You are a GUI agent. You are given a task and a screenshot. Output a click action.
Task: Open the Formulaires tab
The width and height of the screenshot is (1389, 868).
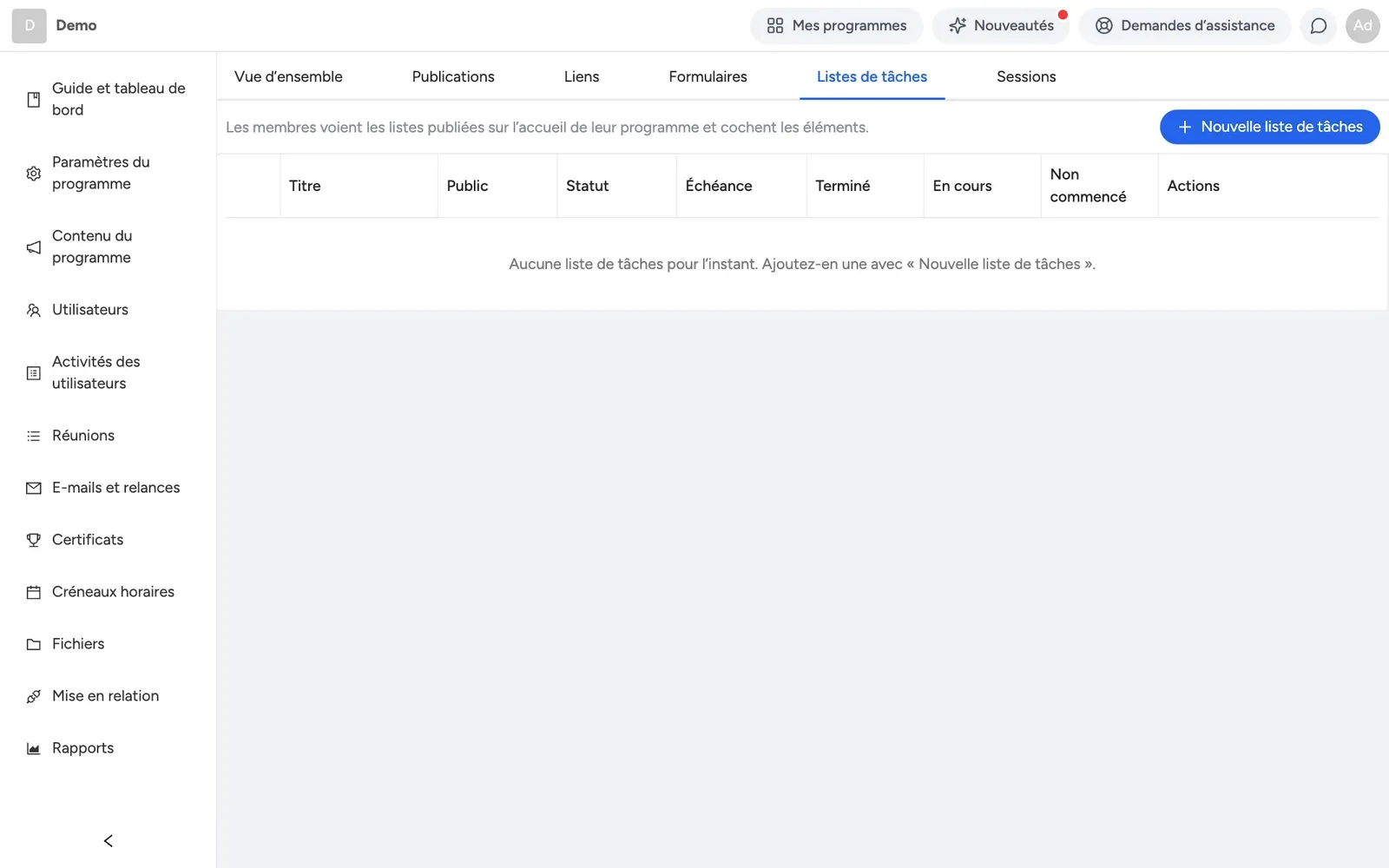point(708,76)
